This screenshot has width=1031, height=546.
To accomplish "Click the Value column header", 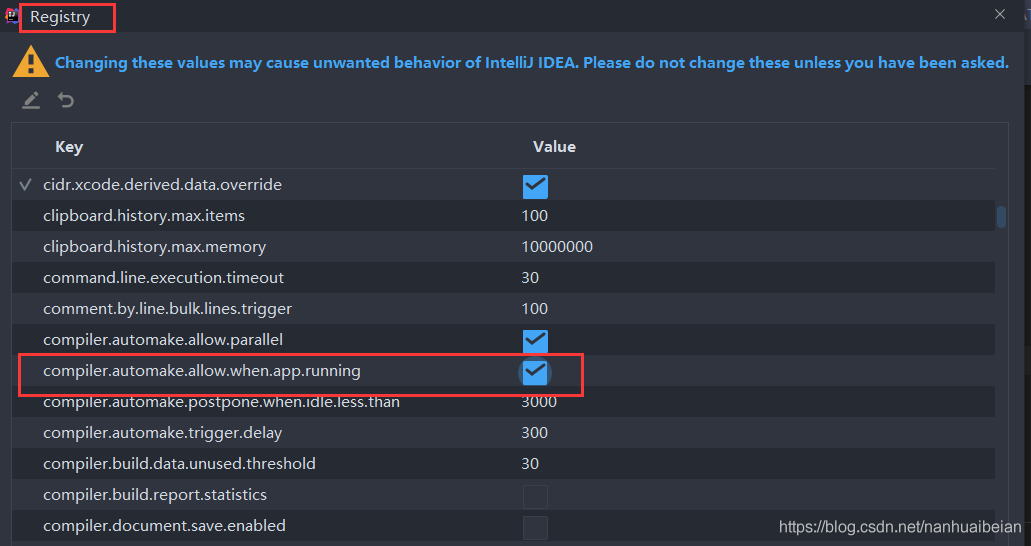I will 554,147.
